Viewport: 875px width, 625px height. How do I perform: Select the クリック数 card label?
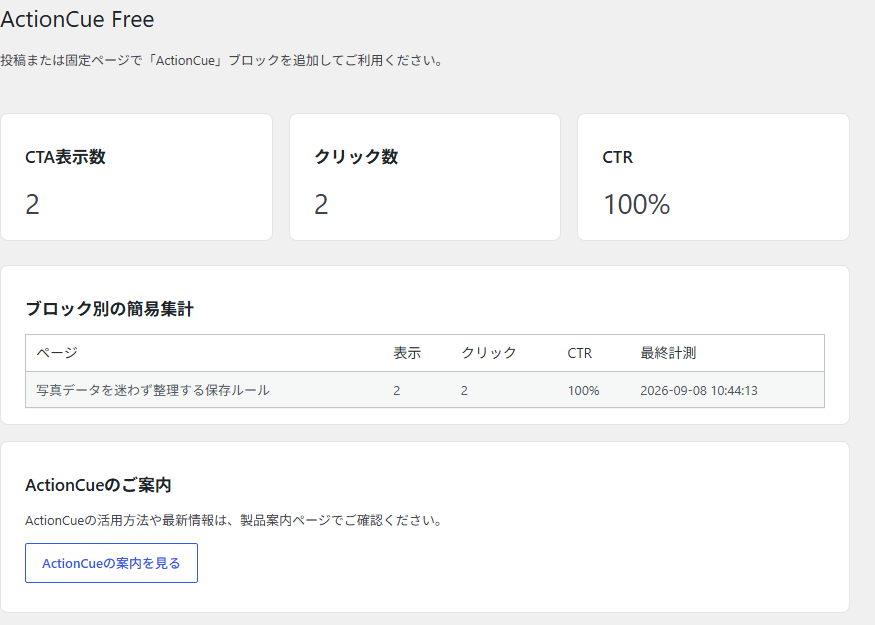[x=356, y=157]
